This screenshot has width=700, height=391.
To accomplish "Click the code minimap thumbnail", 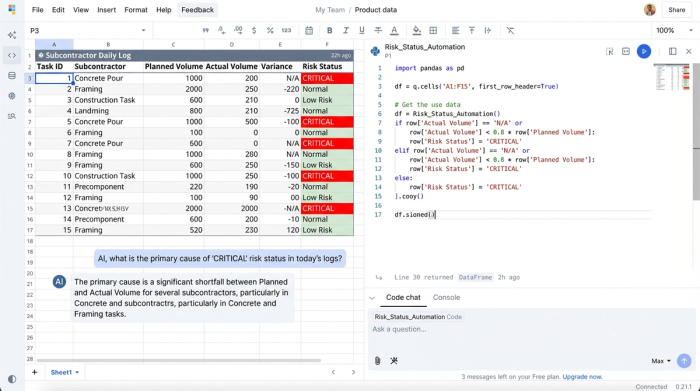I will pyautogui.click(x=672, y=77).
